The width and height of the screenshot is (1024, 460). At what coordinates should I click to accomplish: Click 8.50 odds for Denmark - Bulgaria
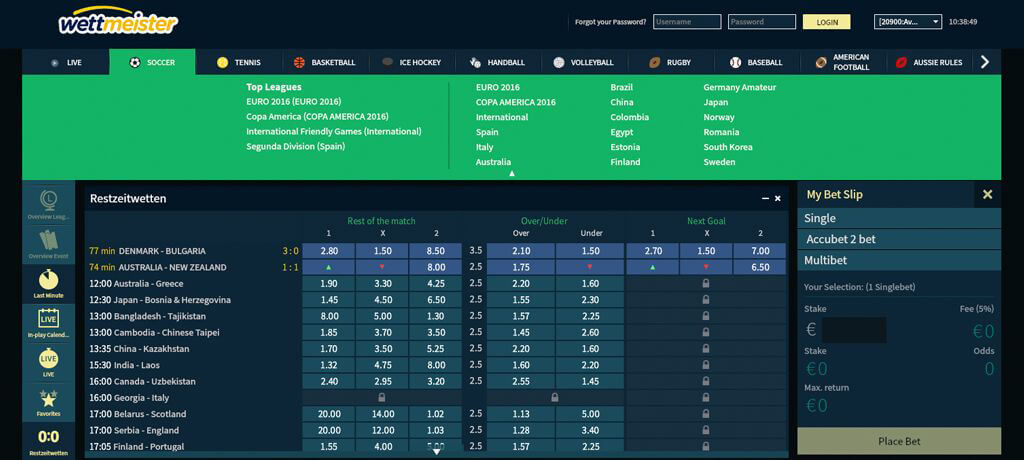point(435,251)
